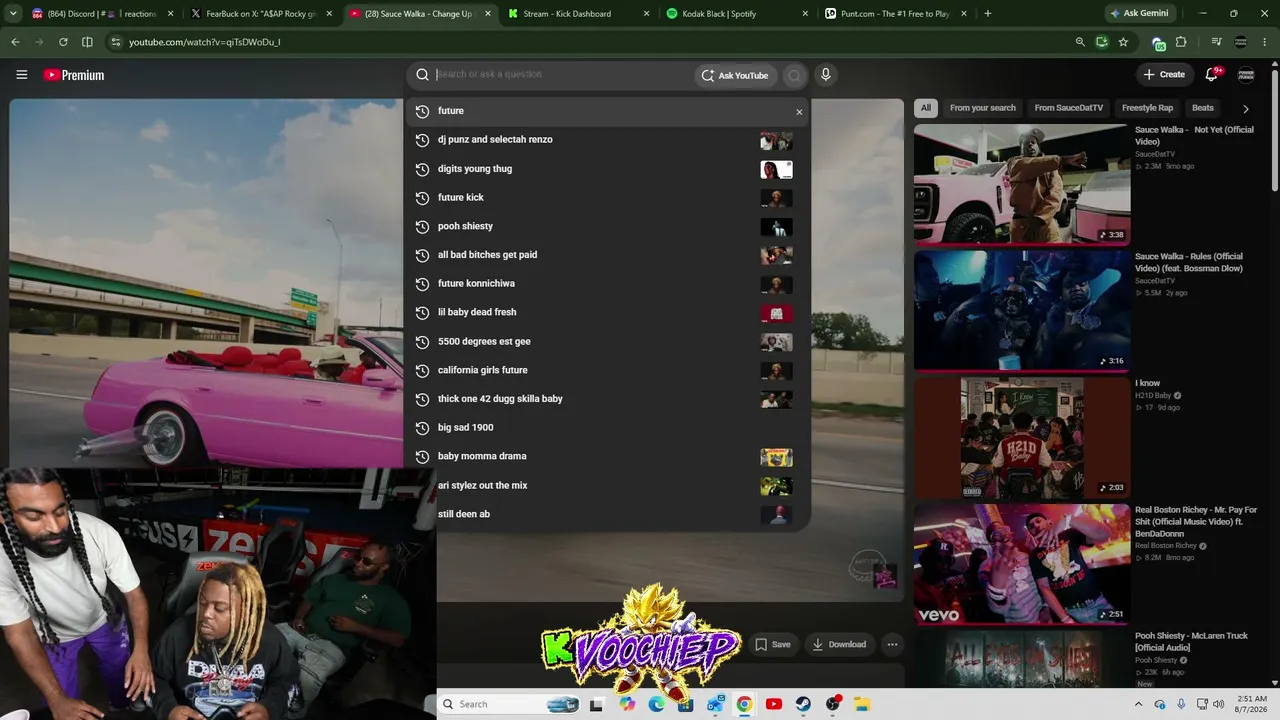Viewport: 1280px width, 720px height.
Task: Select the 'All' filter chip
Action: (x=926, y=108)
